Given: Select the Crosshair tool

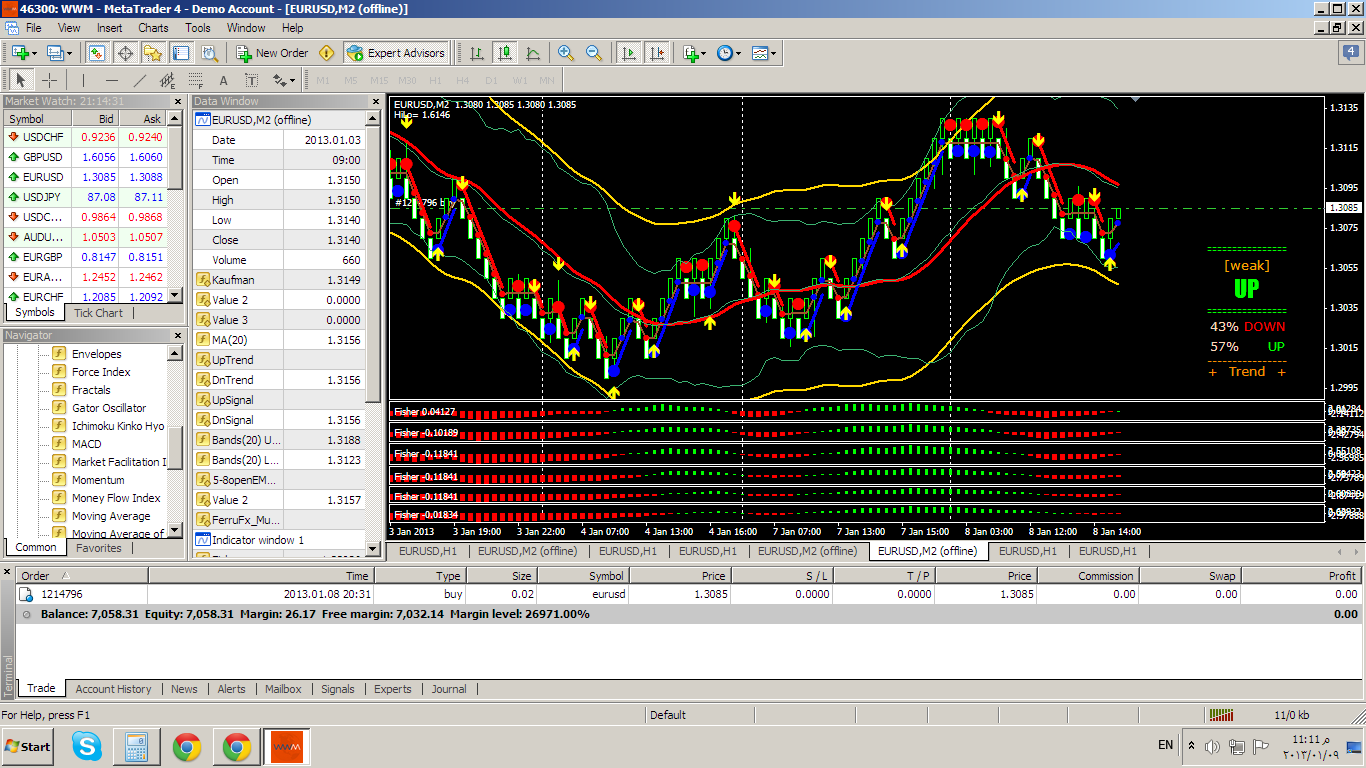Looking at the screenshot, I should (x=49, y=80).
